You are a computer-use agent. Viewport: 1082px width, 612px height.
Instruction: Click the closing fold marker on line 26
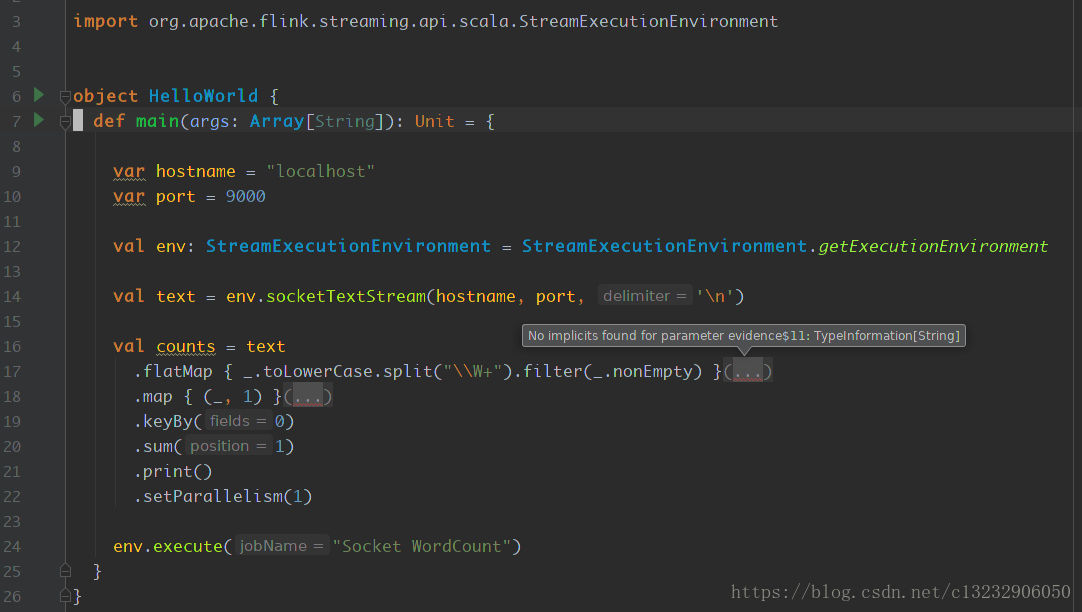[x=65, y=595]
